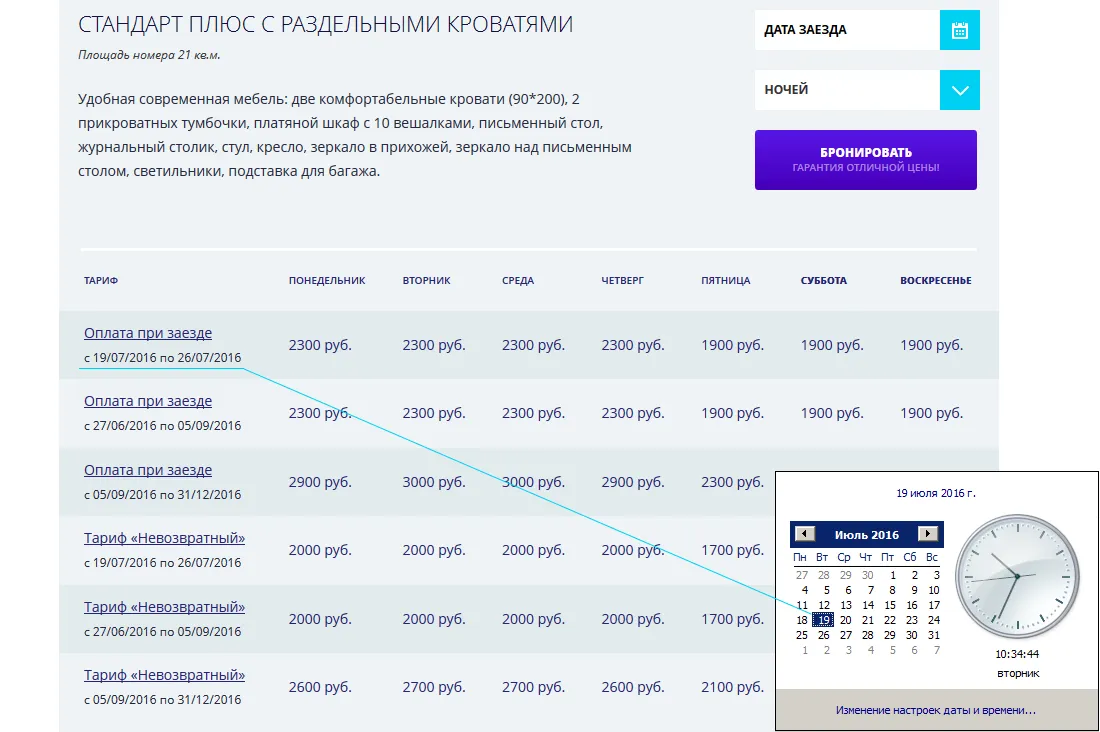Click the Июль 2016 month title
This screenshot has height=732, width=1100.
click(x=866, y=535)
